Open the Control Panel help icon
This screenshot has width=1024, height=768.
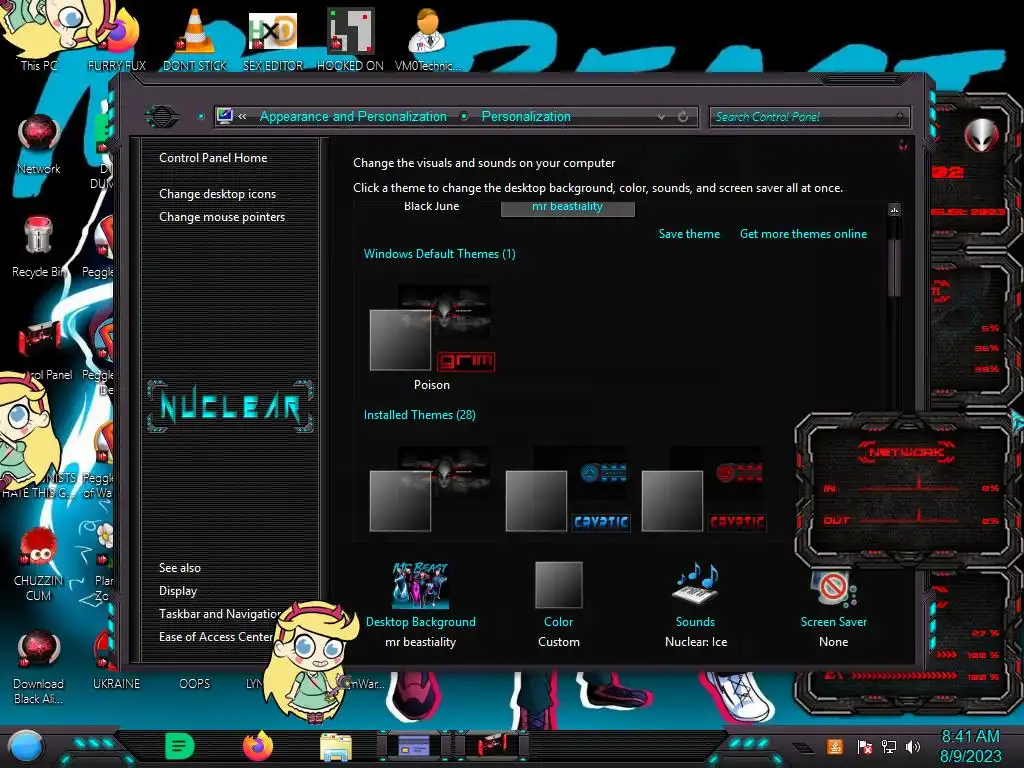[x=903, y=145]
